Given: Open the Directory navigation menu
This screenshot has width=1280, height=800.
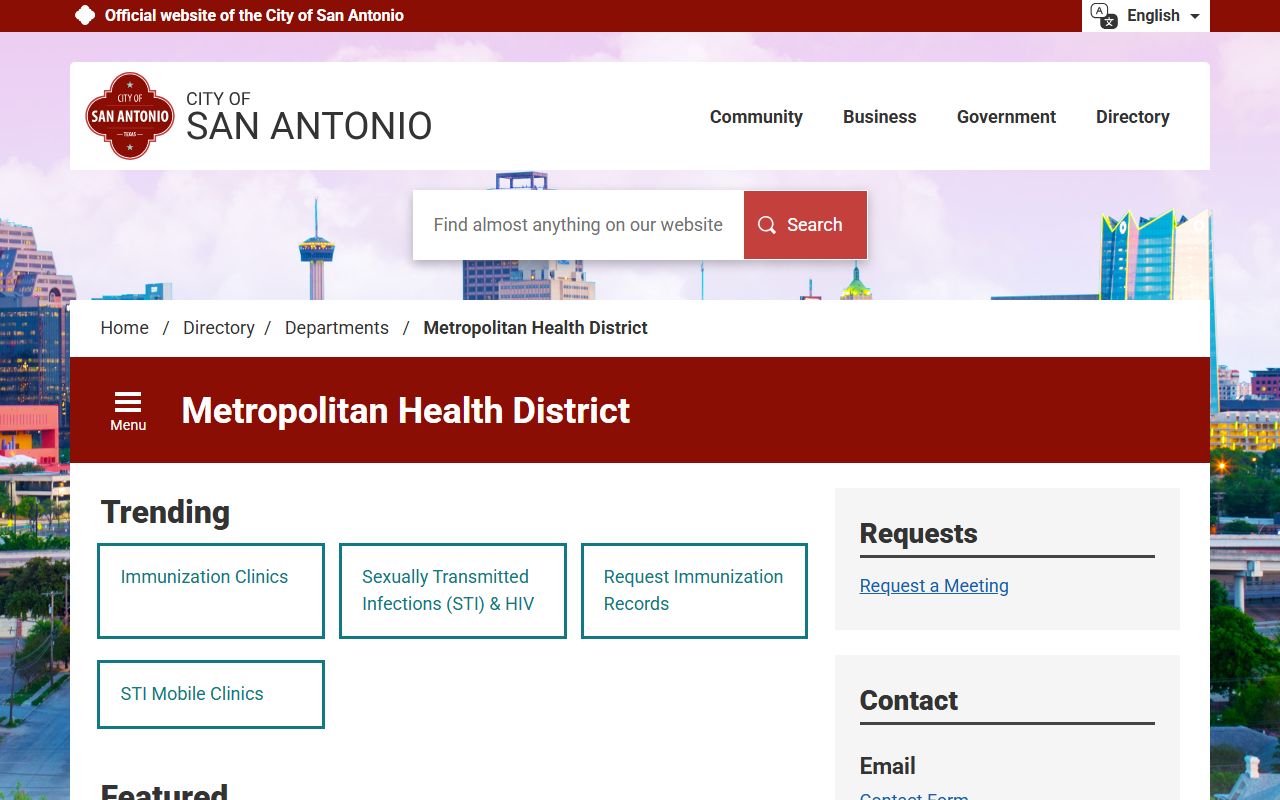Looking at the screenshot, I should (1132, 117).
